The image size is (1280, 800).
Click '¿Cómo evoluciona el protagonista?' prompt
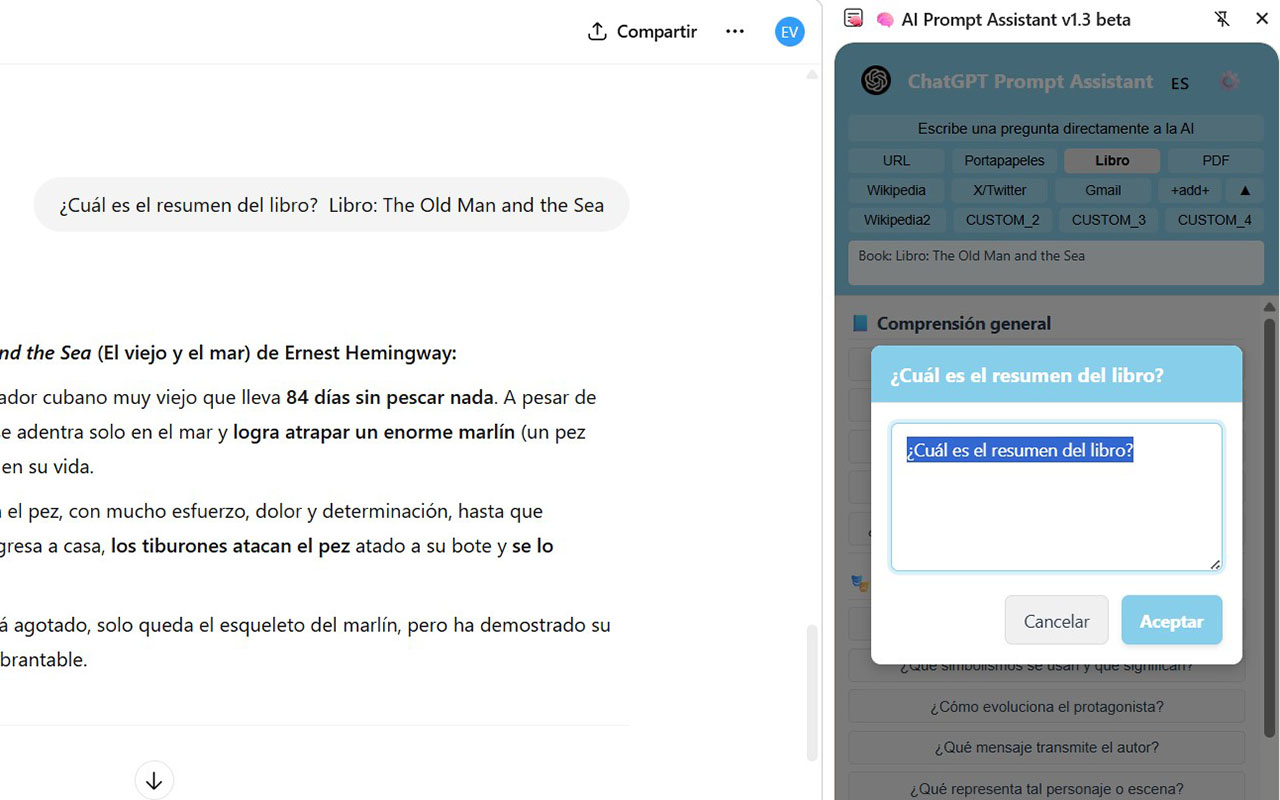[x=1047, y=707]
